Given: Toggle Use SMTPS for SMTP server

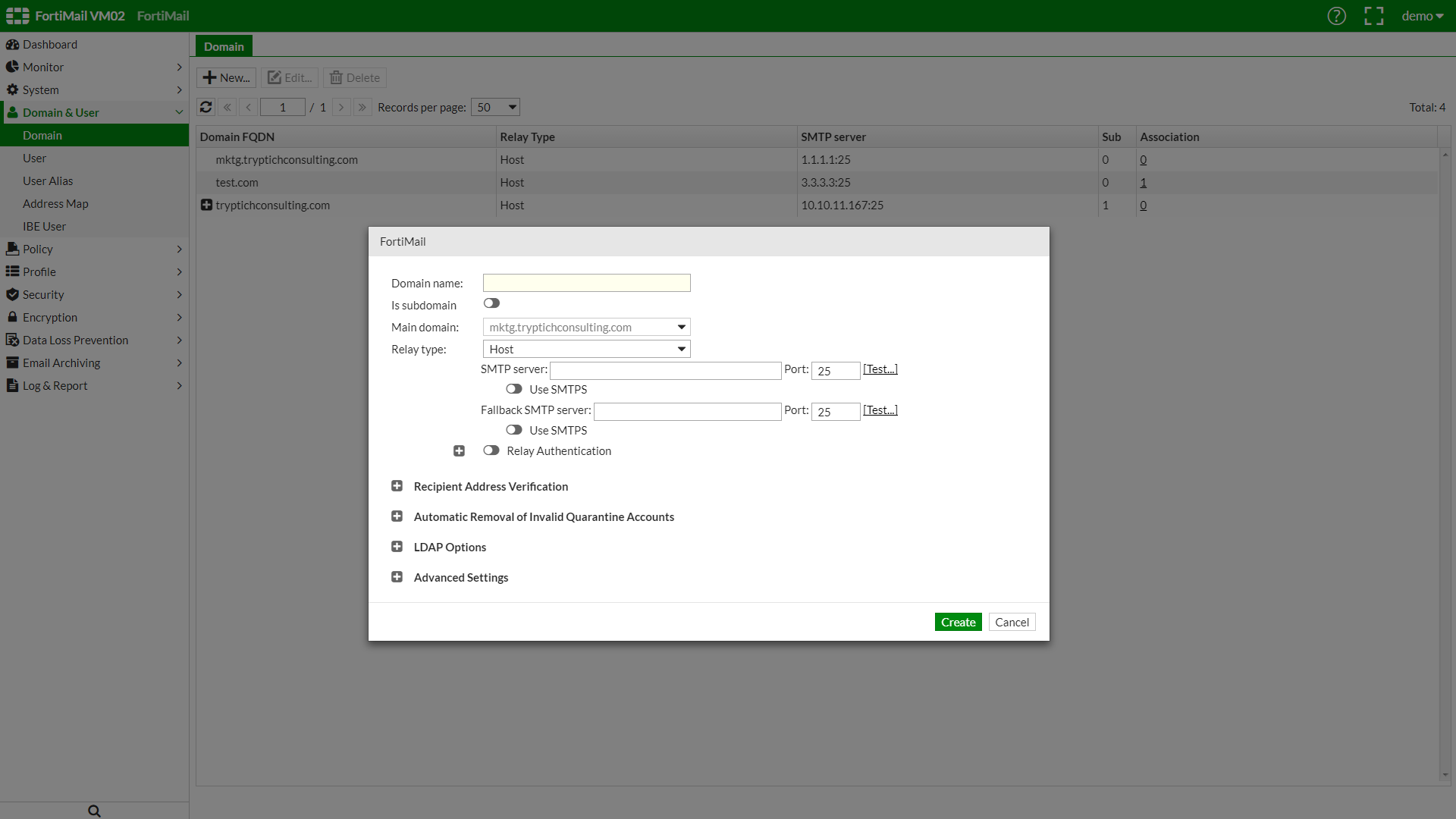Looking at the screenshot, I should [x=514, y=389].
